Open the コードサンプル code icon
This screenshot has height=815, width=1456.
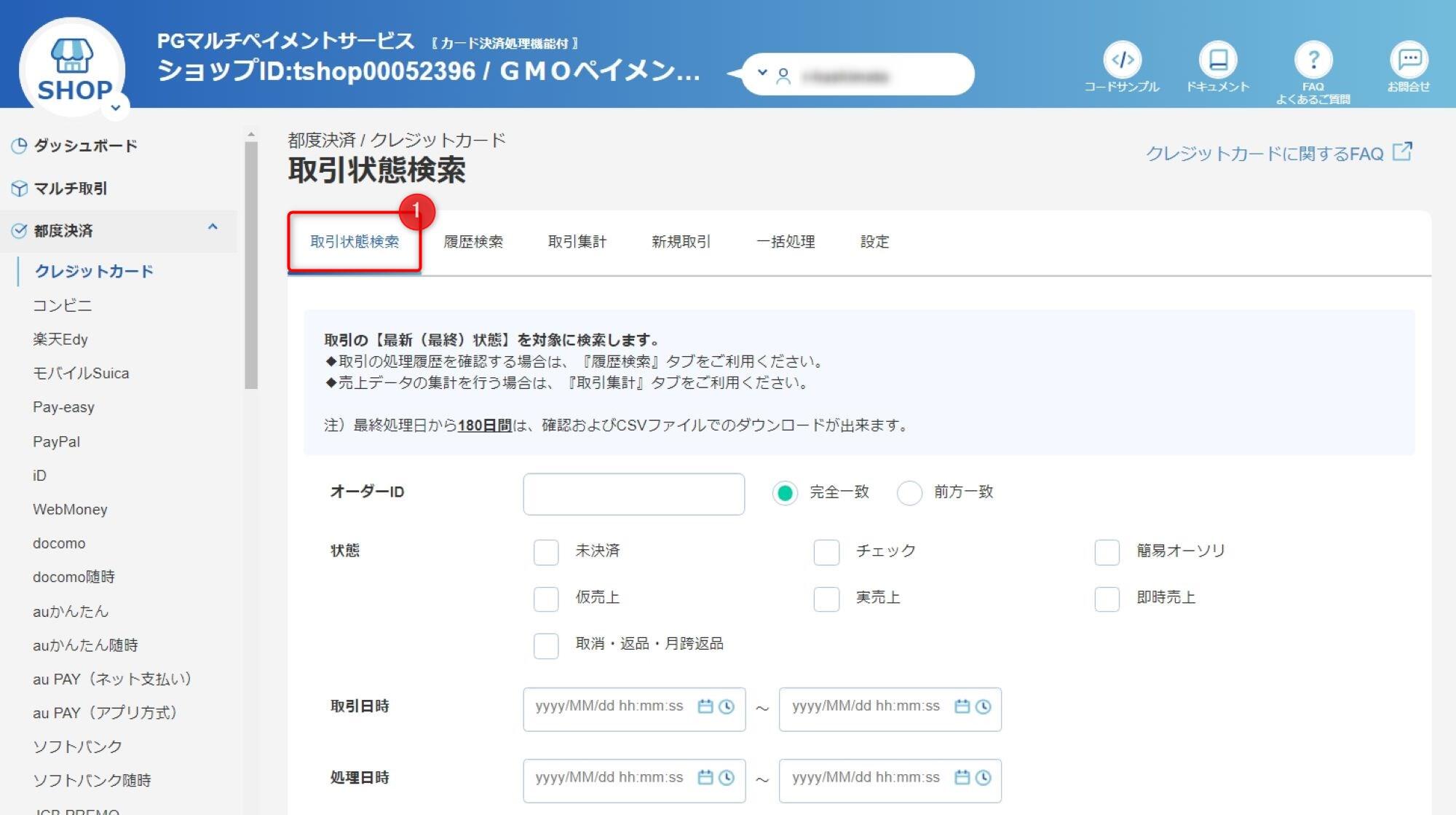(1122, 60)
